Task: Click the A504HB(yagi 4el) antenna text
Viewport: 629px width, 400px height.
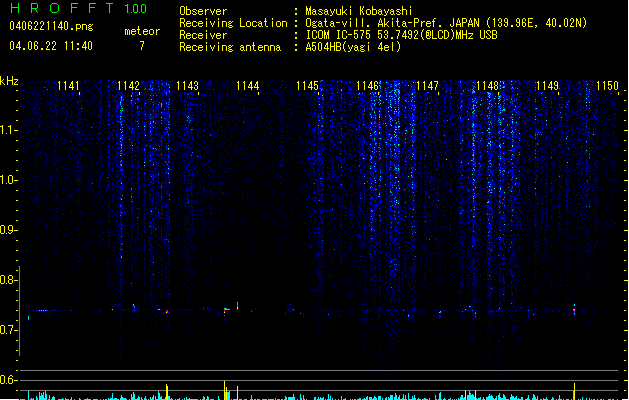Action: (x=353, y=47)
